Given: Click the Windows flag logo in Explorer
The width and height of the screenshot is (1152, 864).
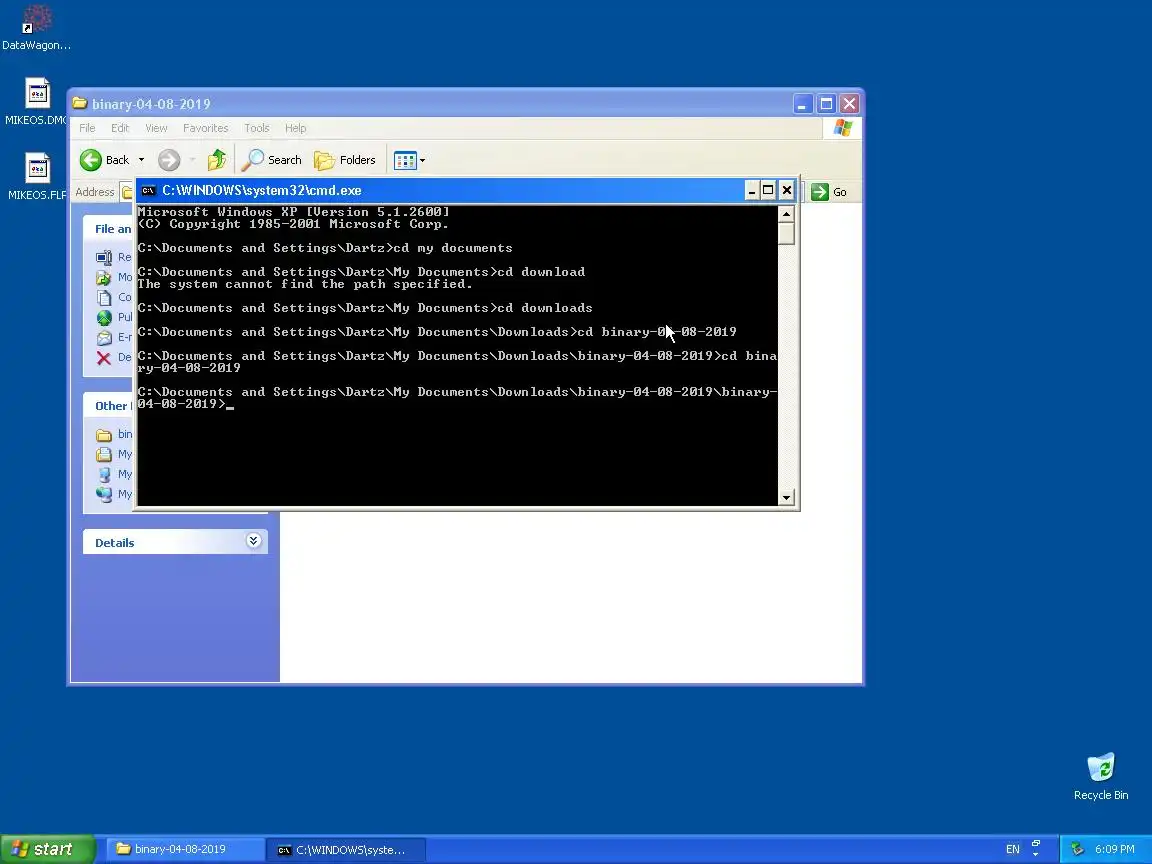Looking at the screenshot, I should tap(842, 128).
